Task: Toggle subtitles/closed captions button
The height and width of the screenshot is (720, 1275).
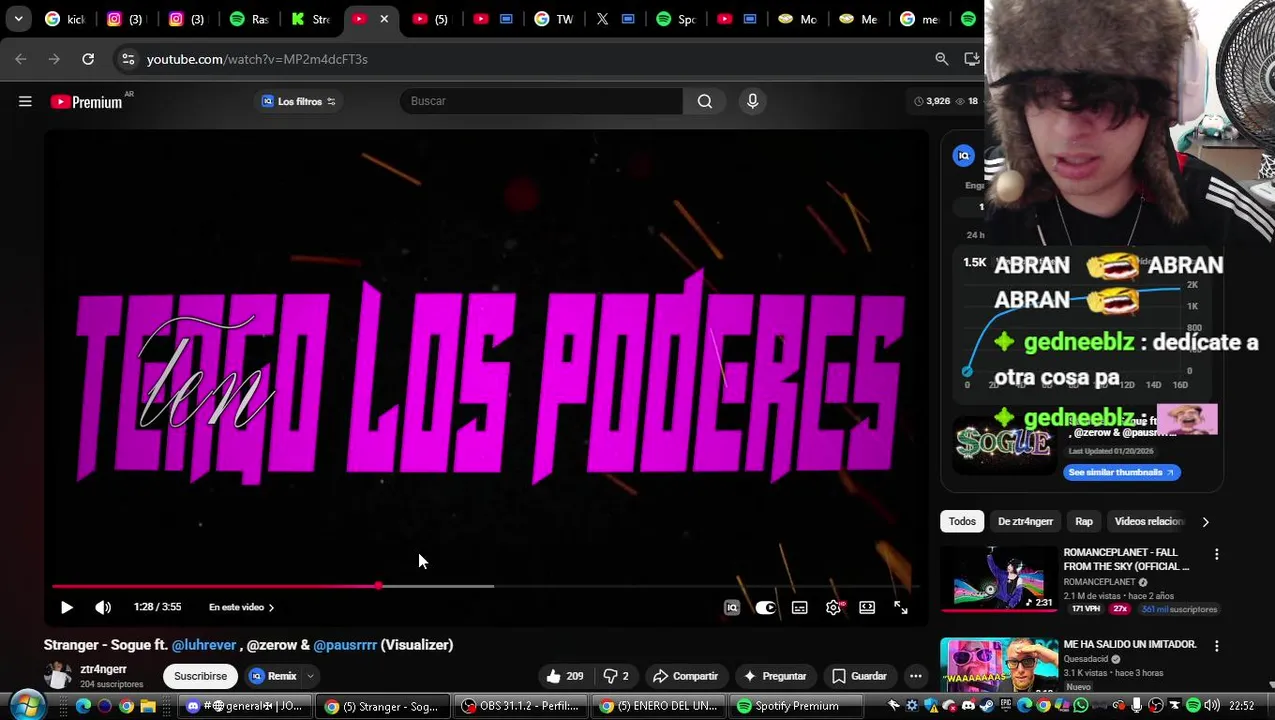Action: pos(800,607)
